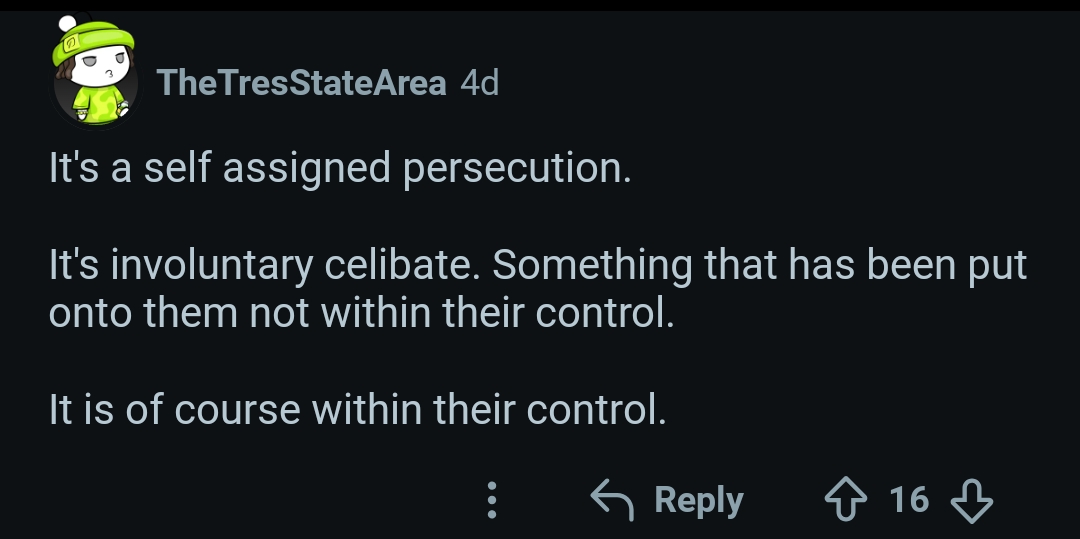The width and height of the screenshot is (1080, 539).
Task: Tap the vote score showing 16
Action: coord(909,499)
